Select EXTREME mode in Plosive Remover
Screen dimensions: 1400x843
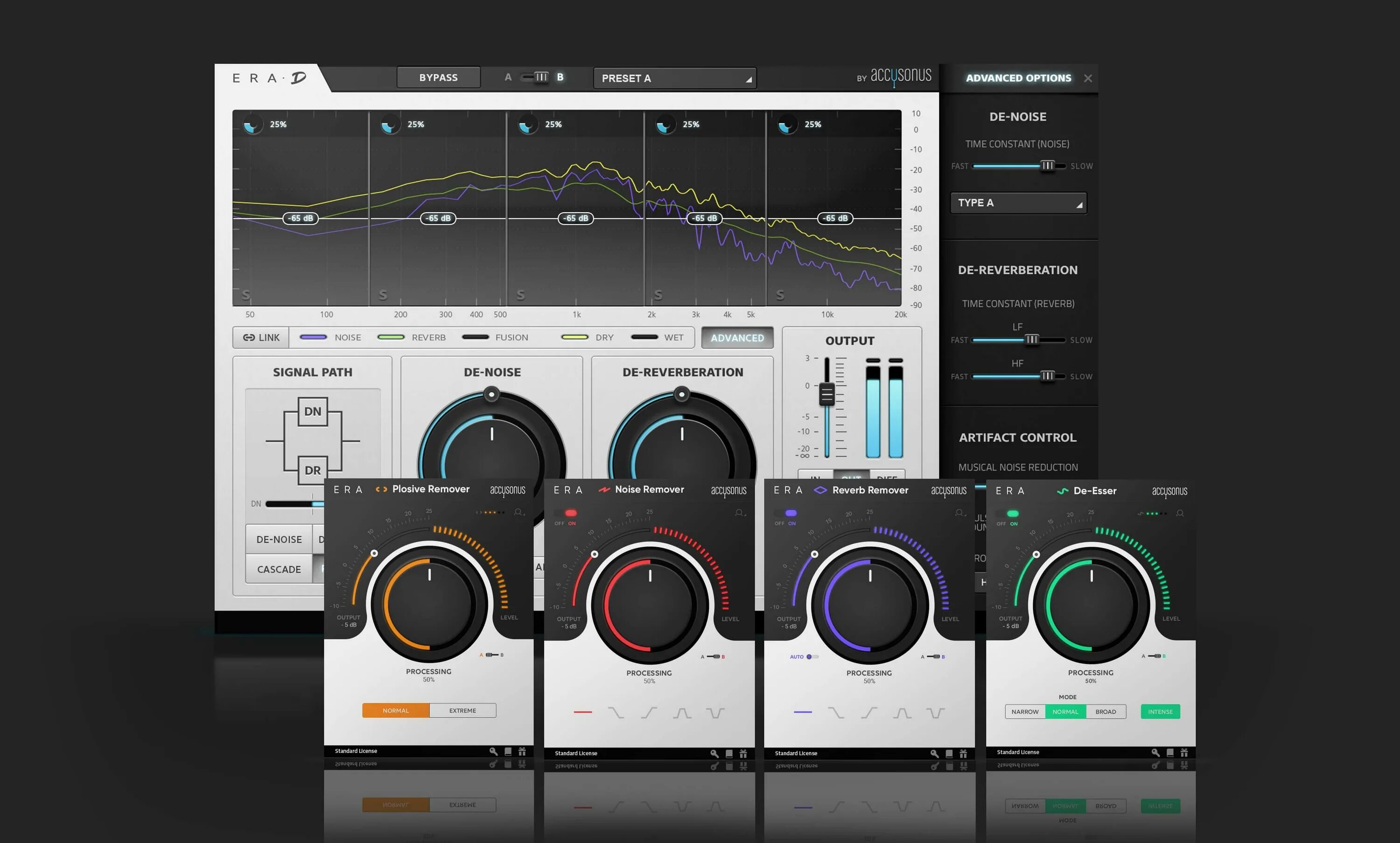coord(462,711)
